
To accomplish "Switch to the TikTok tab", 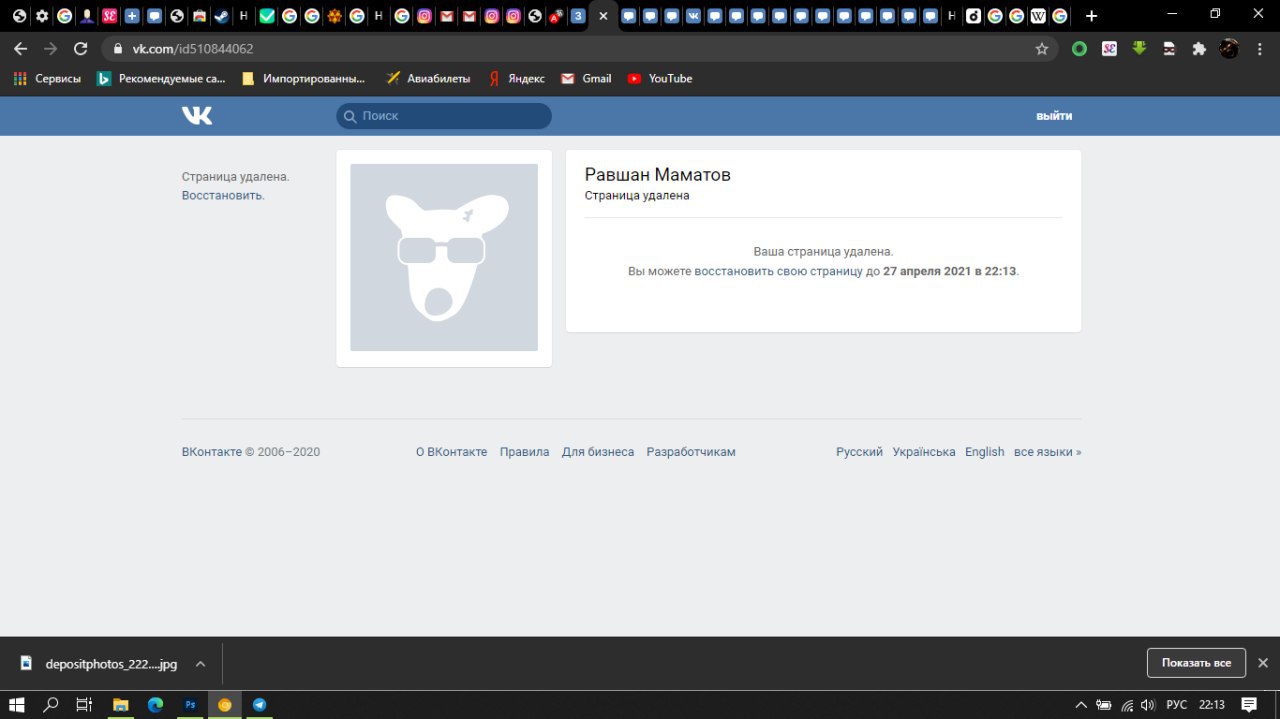I will [973, 16].
